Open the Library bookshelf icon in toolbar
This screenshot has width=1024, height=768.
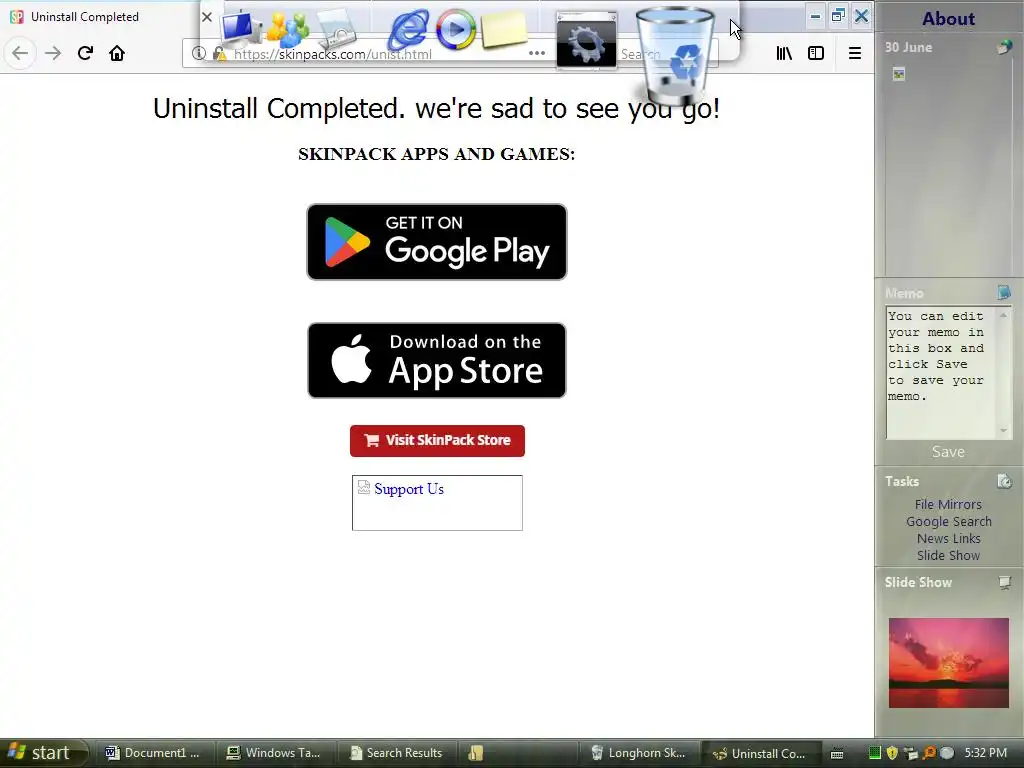point(784,53)
